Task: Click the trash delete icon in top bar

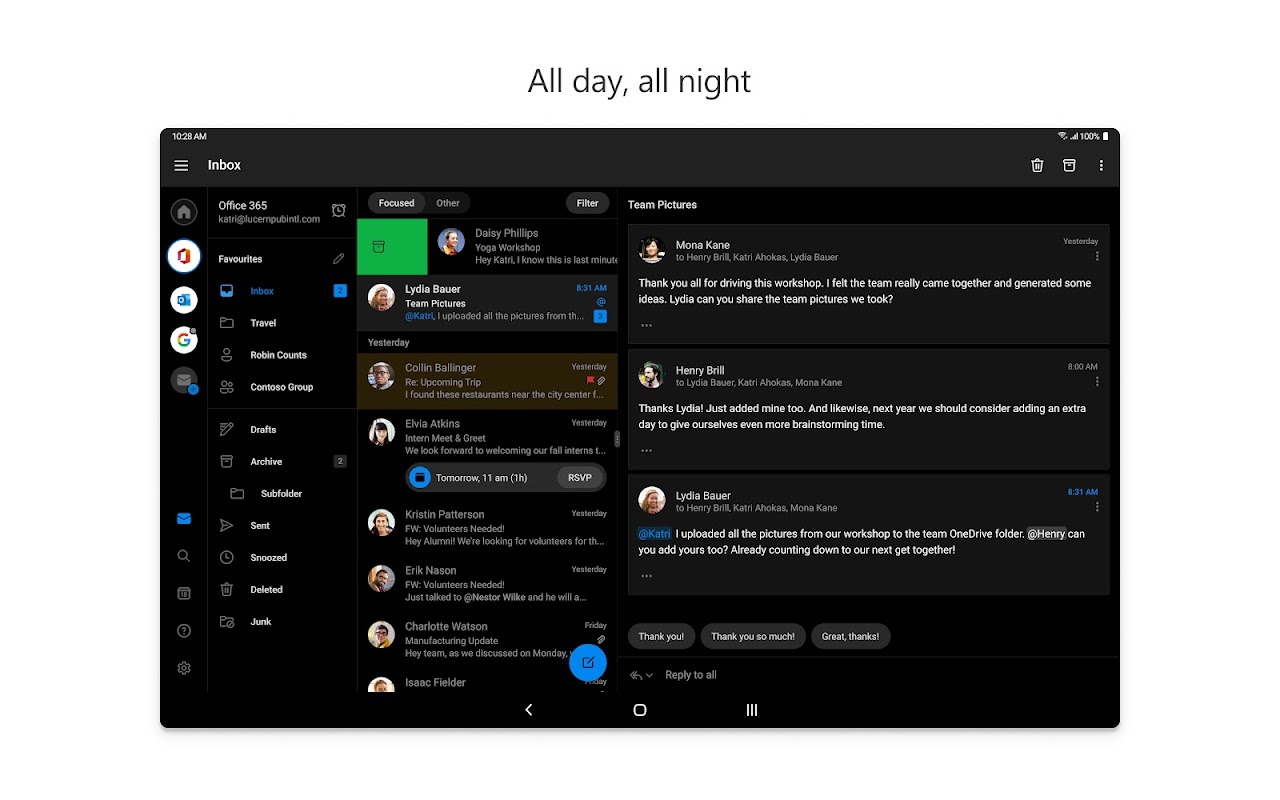Action: click(x=1037, y=166)
